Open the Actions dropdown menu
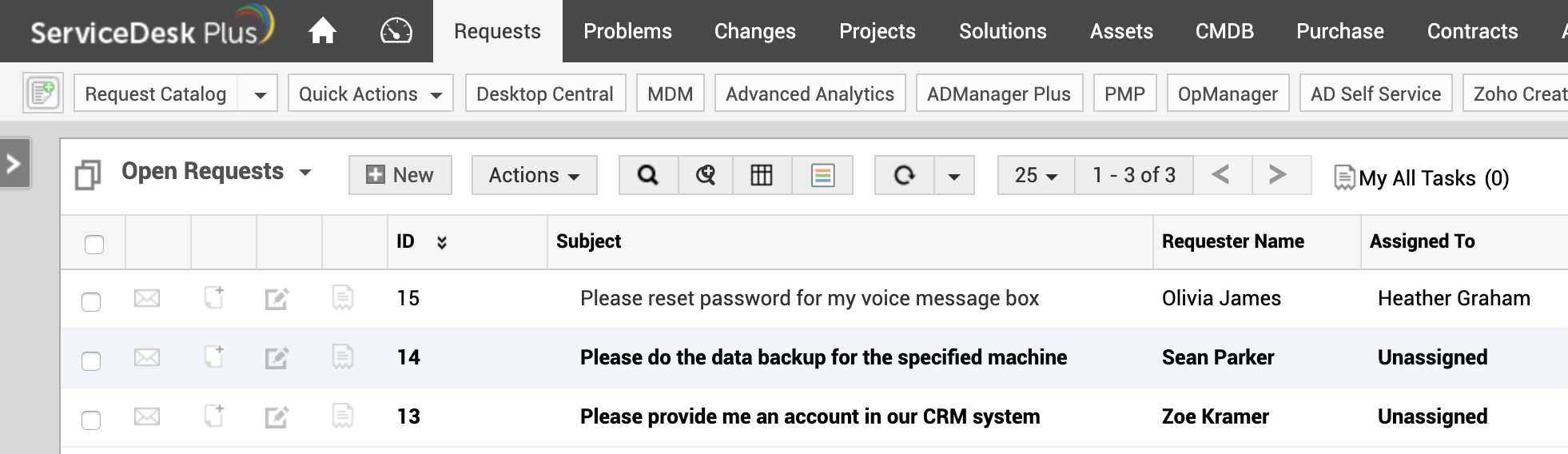Viewport: 1568px width, 454px height. coord(534,175)
